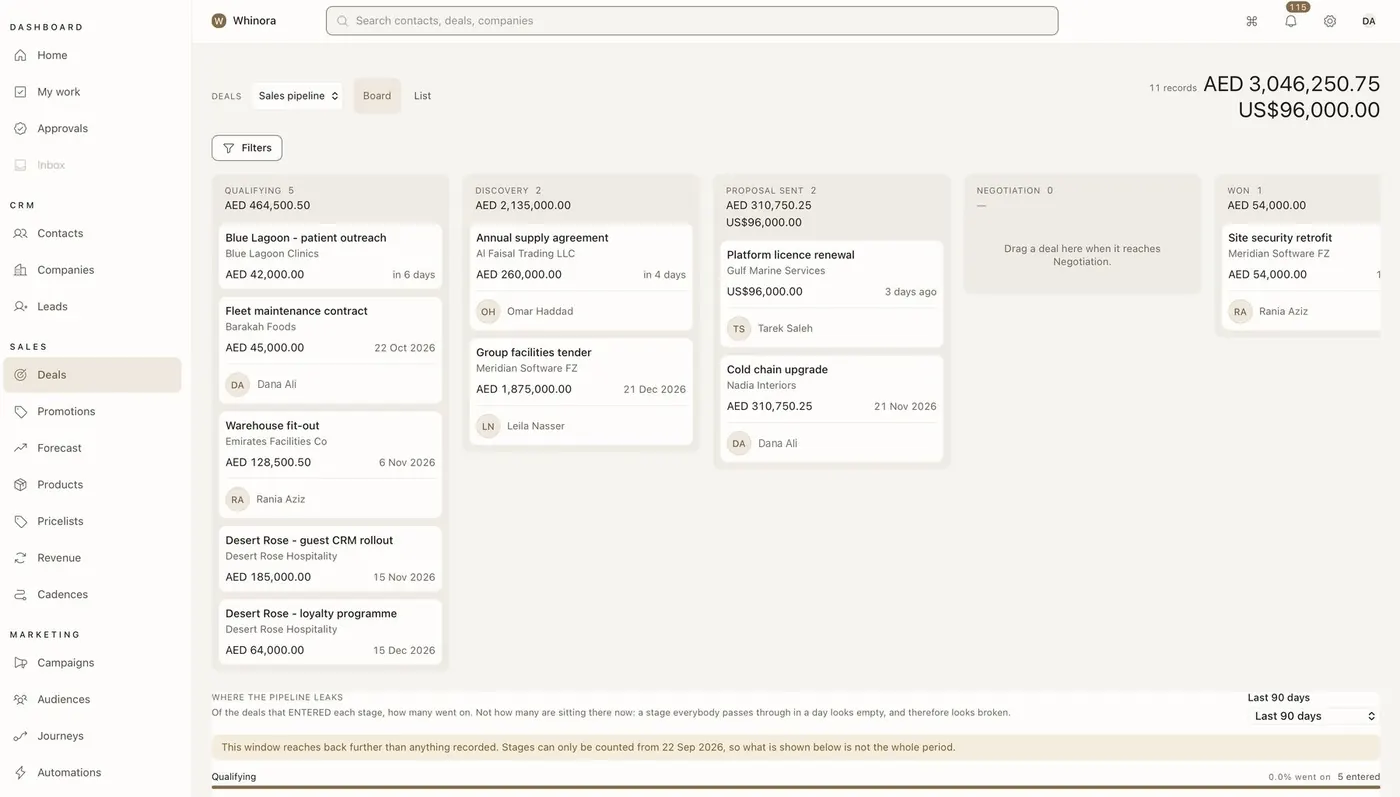Open the command palette shortcut icon

(1251, 21)
